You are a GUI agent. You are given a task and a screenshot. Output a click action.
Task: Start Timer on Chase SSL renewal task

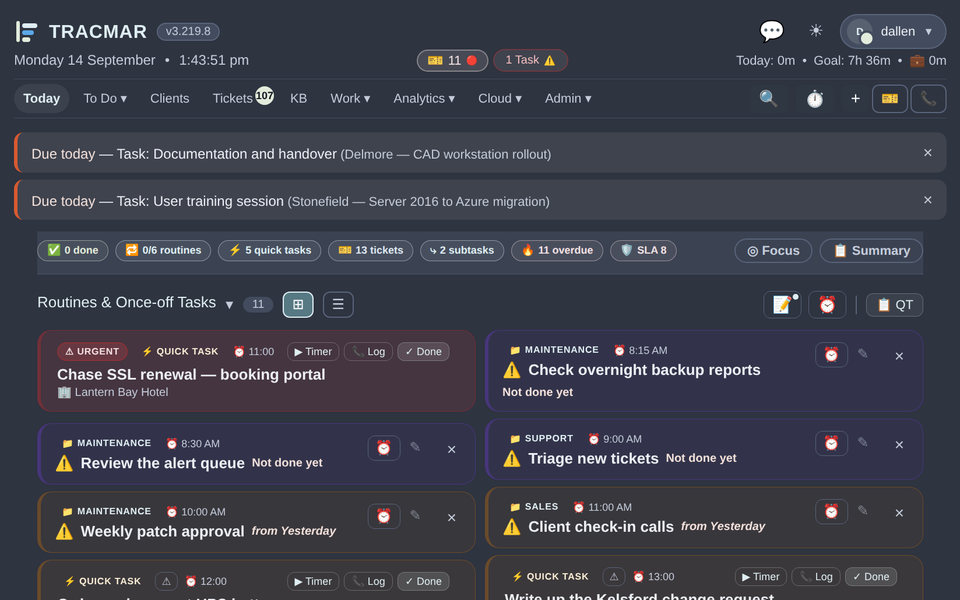313,351
